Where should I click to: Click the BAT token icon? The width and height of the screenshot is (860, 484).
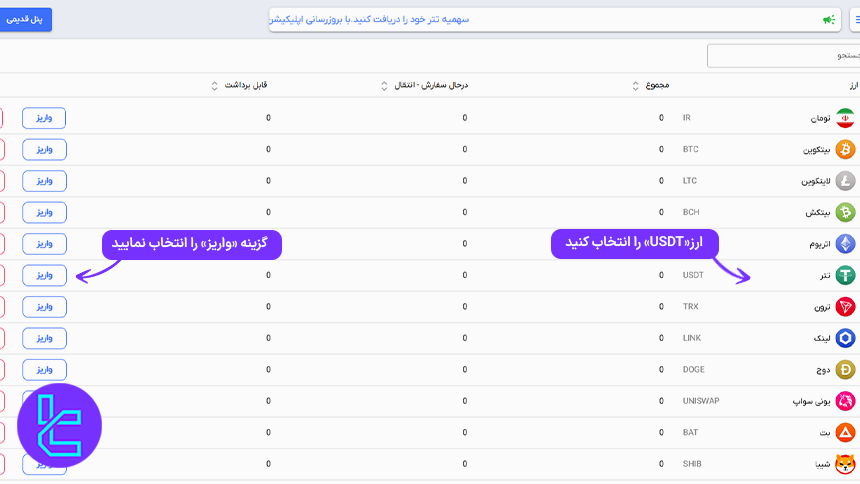click(845, 432)
